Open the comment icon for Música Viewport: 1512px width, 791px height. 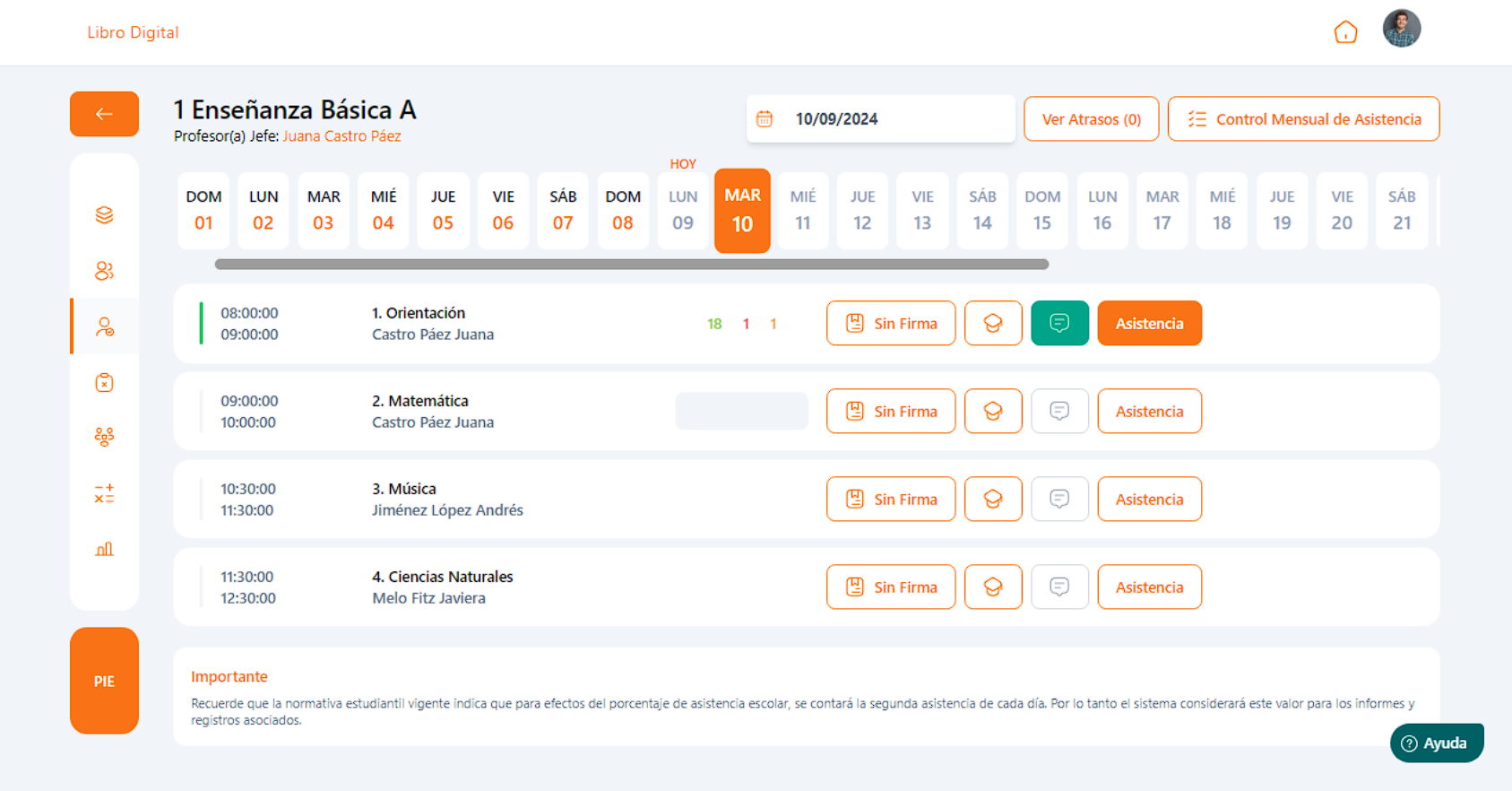tap(1059, 499)
